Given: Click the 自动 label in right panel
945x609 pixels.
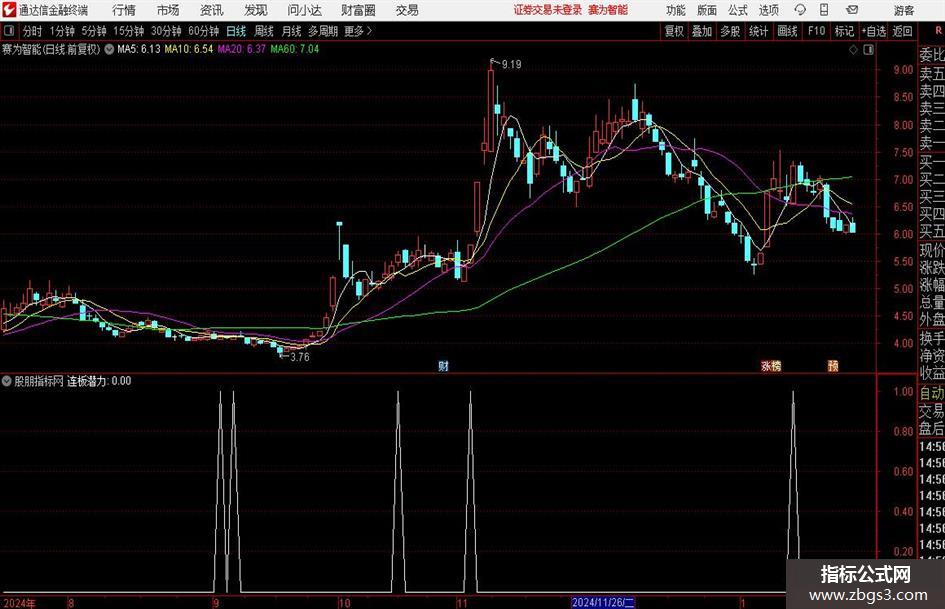Looking at the screenshot, I should (x=932, y=393).
